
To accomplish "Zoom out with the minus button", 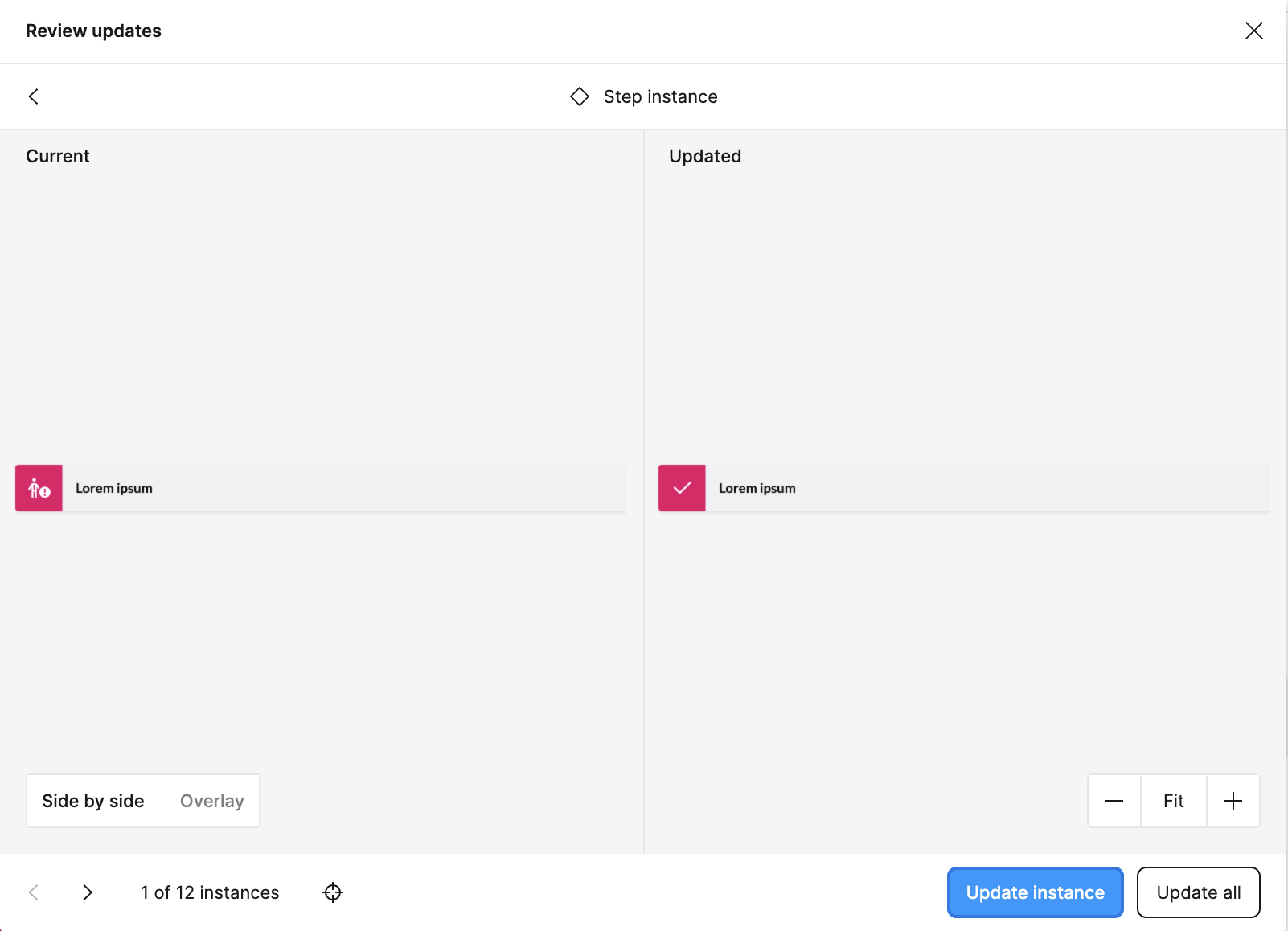I will [1114, 801].
